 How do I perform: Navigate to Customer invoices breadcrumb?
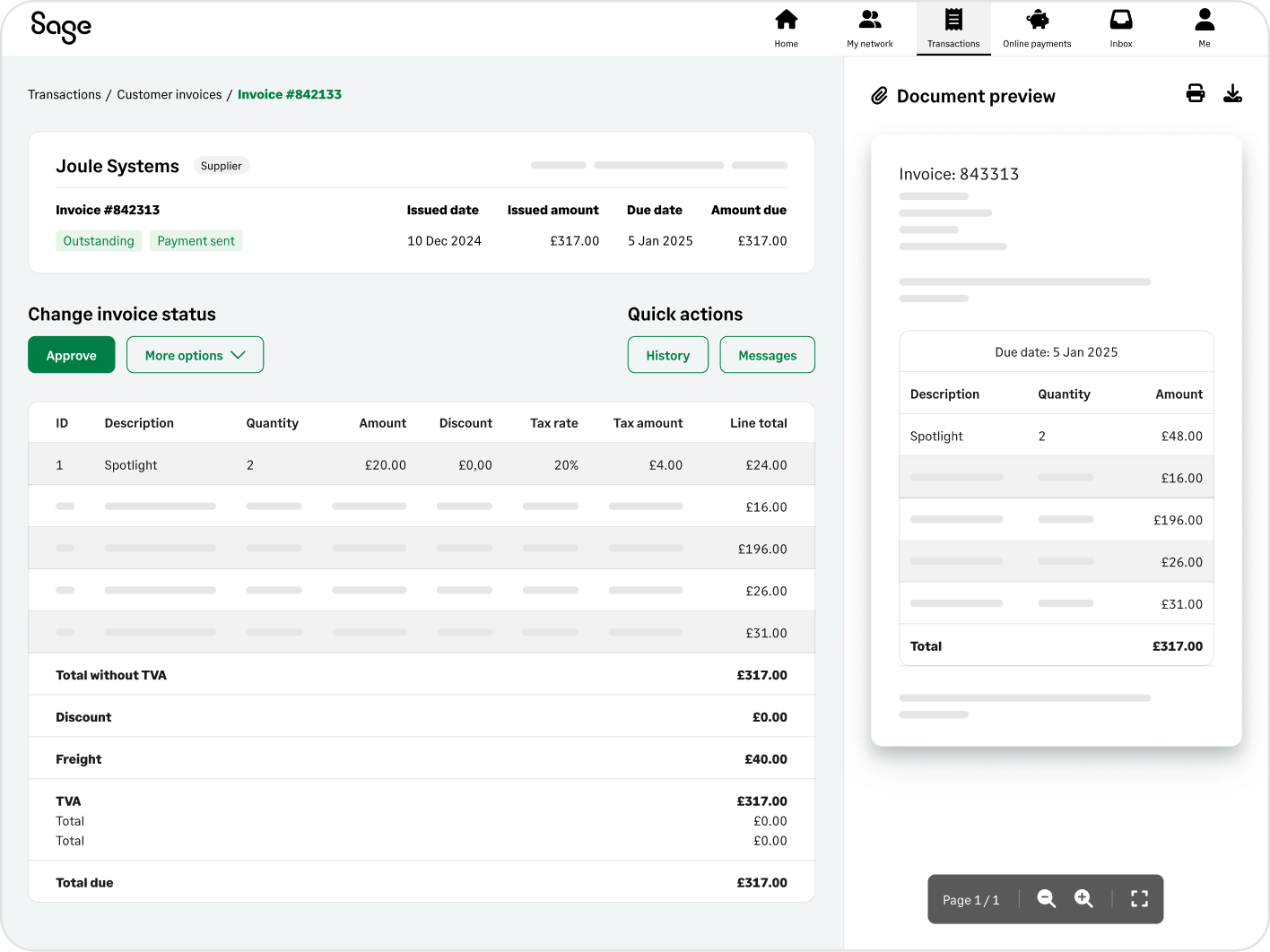click(169, 94)
